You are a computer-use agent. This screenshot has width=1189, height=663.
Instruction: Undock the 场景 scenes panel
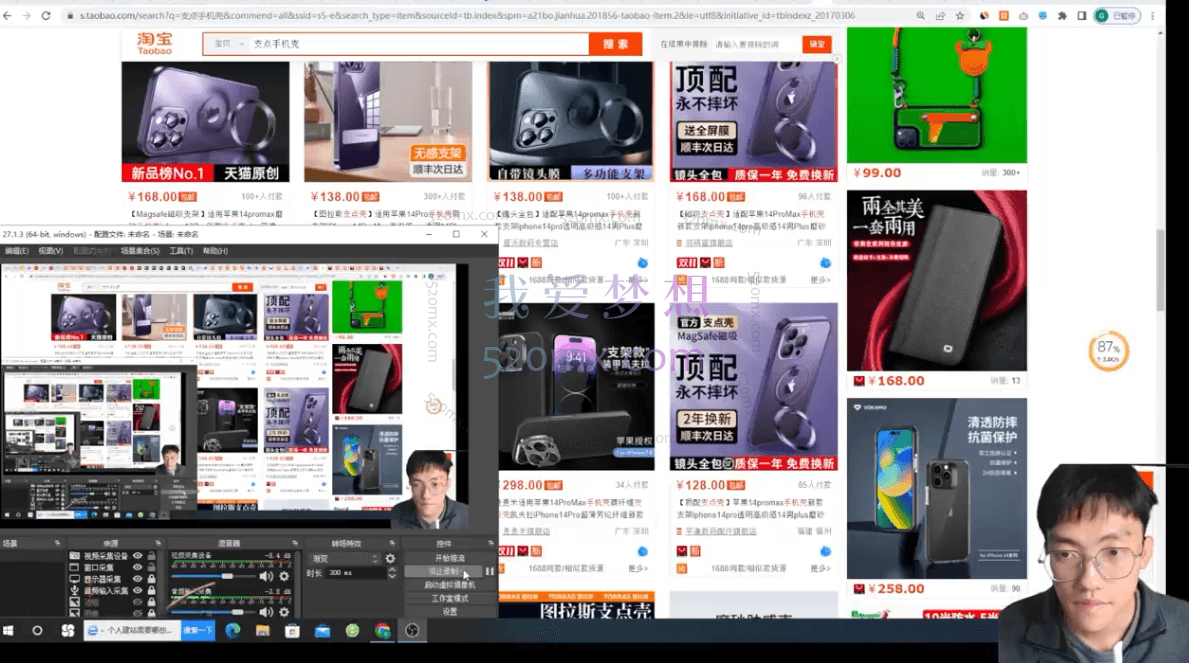[x=57, y=543]
